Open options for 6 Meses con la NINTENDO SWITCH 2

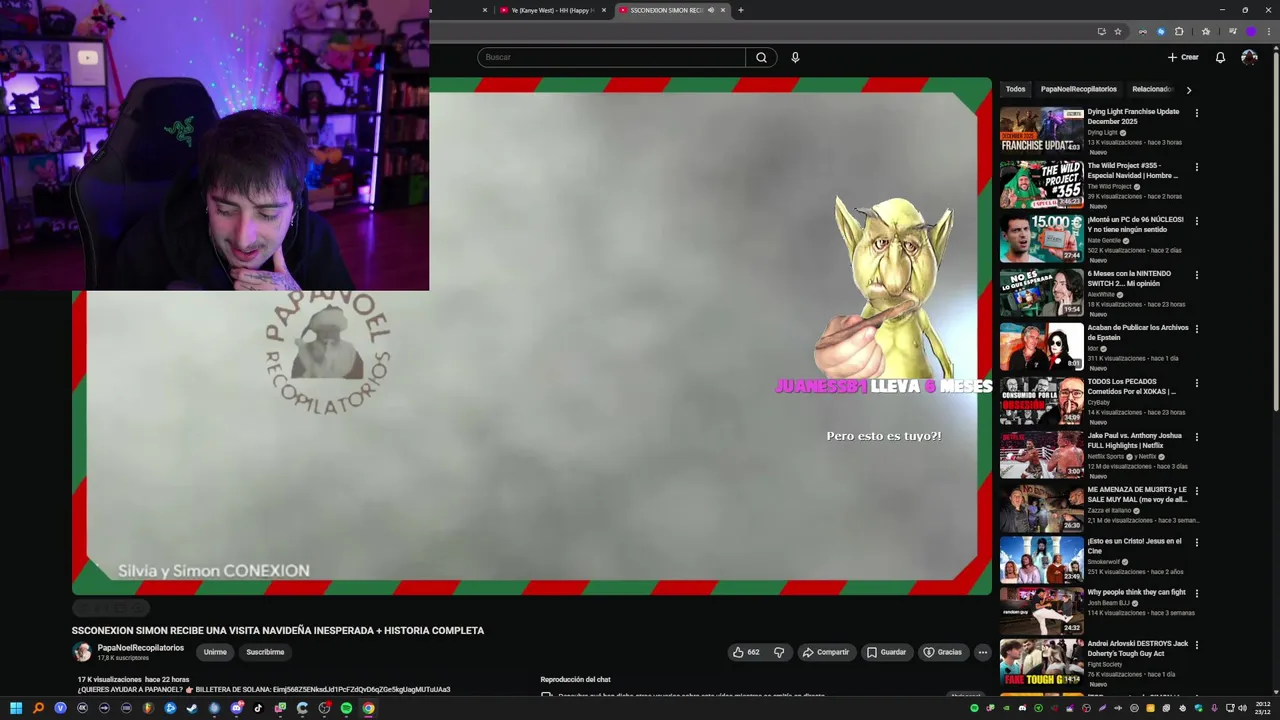click(1196, 275)
